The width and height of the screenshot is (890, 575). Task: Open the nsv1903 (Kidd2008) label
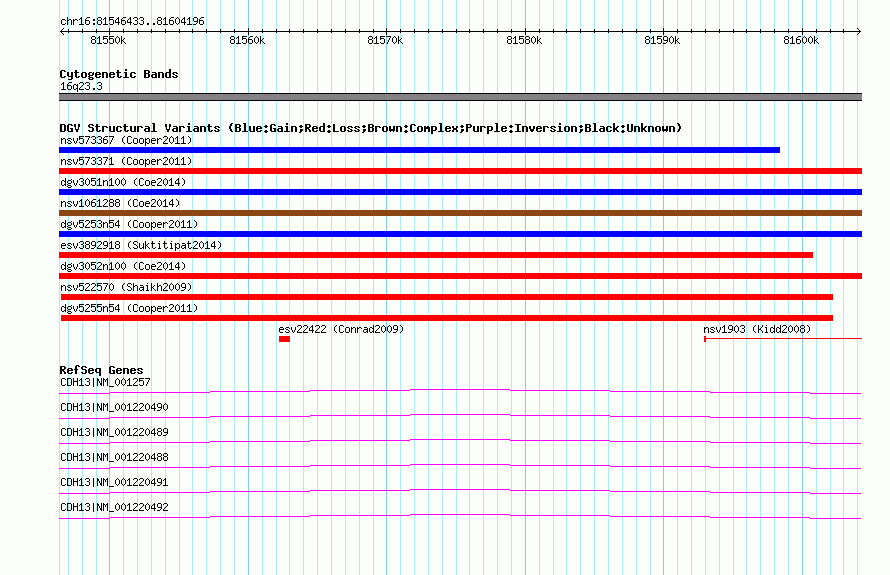757,329
